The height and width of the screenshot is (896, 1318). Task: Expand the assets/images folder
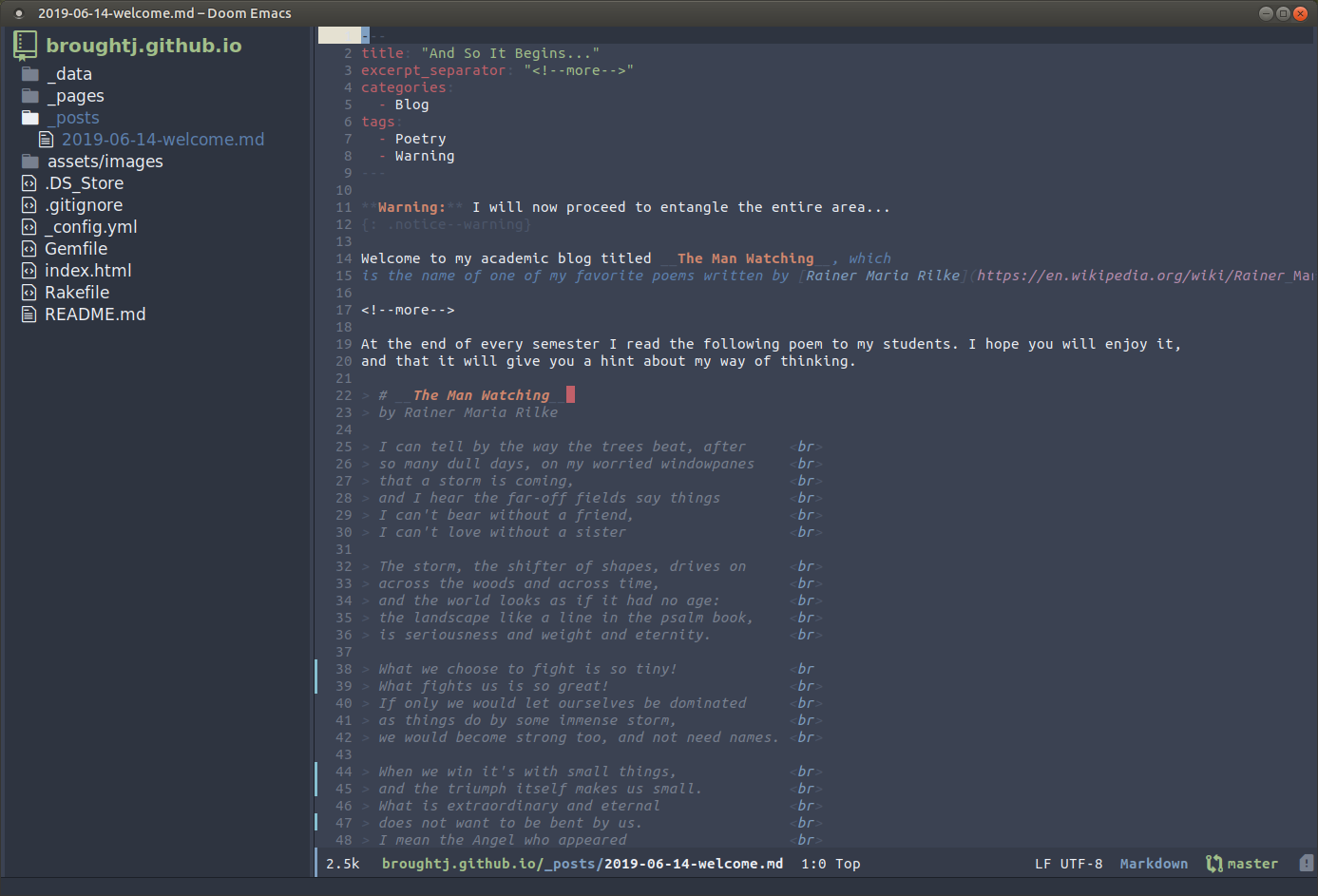(x=105, y=162)
